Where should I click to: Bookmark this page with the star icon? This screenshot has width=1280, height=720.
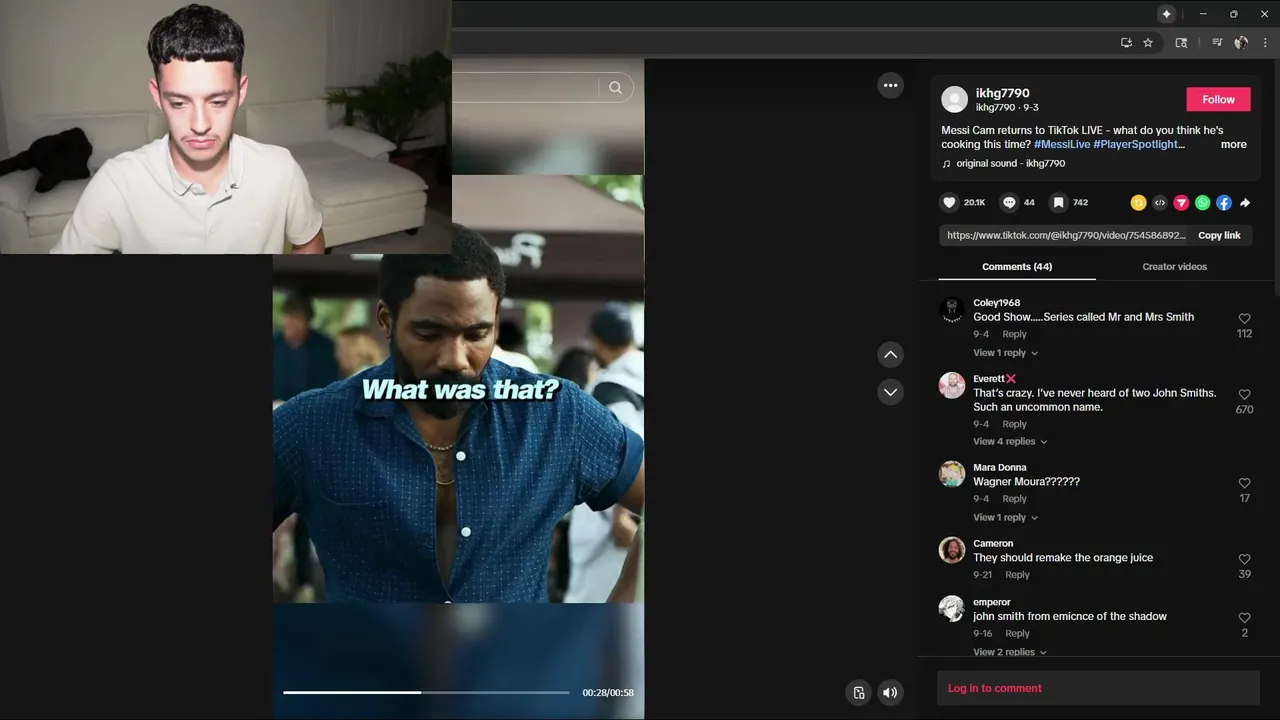[x=1148, y=43]
